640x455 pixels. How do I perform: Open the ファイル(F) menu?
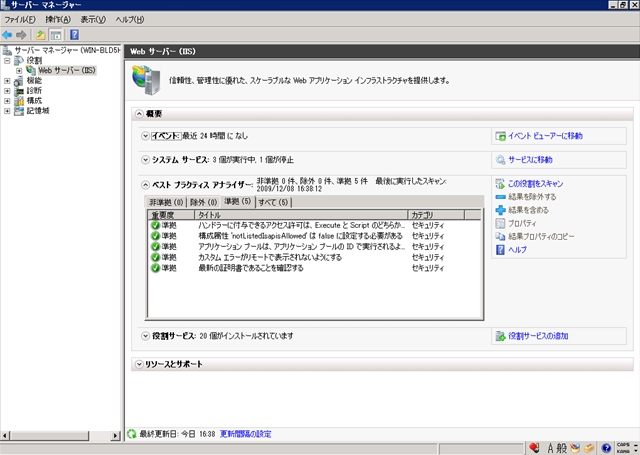pyautogui.click(x=20, y=20)
